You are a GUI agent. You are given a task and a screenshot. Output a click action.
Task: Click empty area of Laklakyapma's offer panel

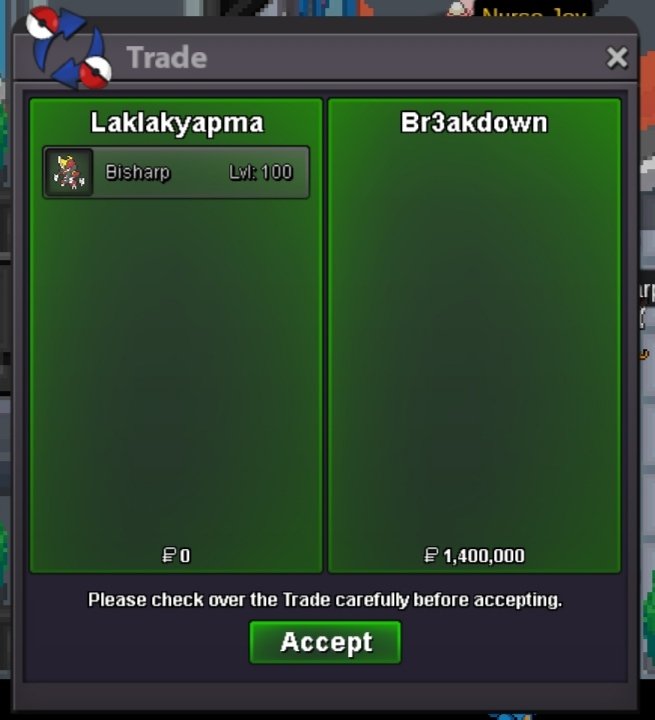tap(176, 367)
